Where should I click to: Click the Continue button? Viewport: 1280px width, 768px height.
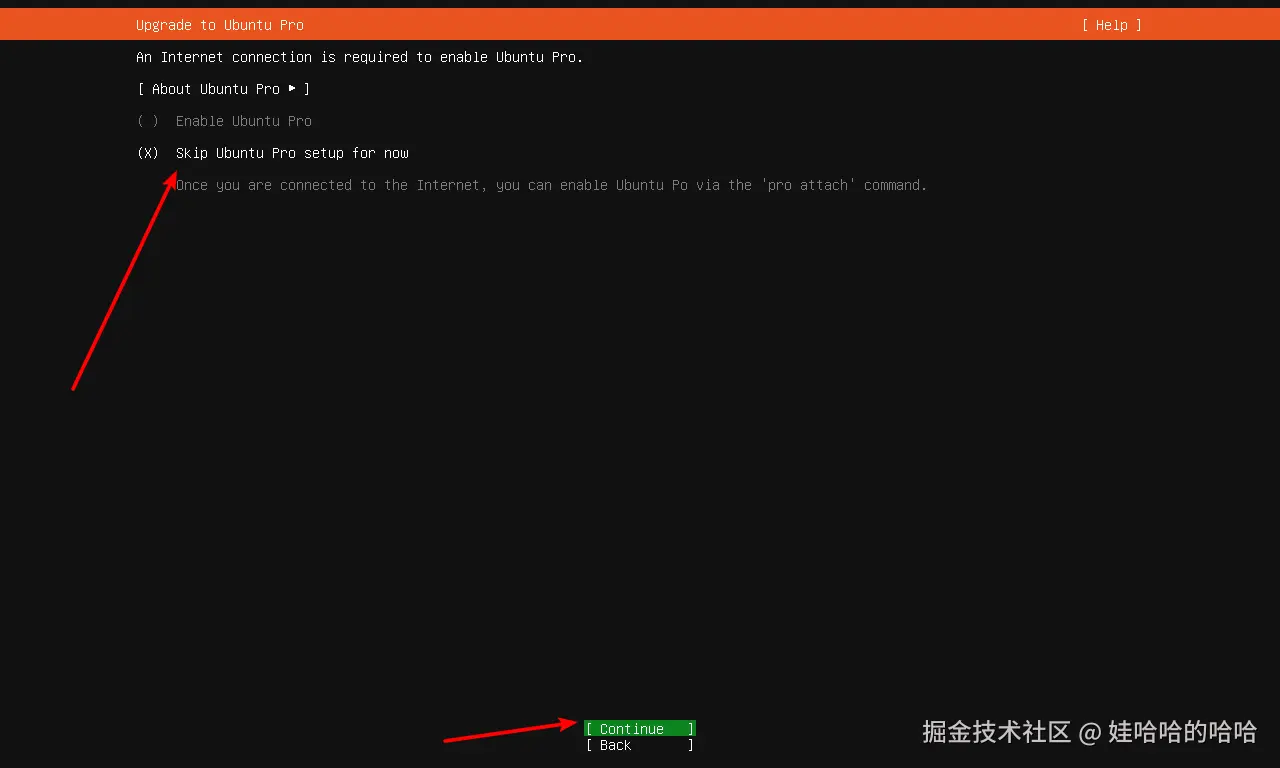(640, 729)
